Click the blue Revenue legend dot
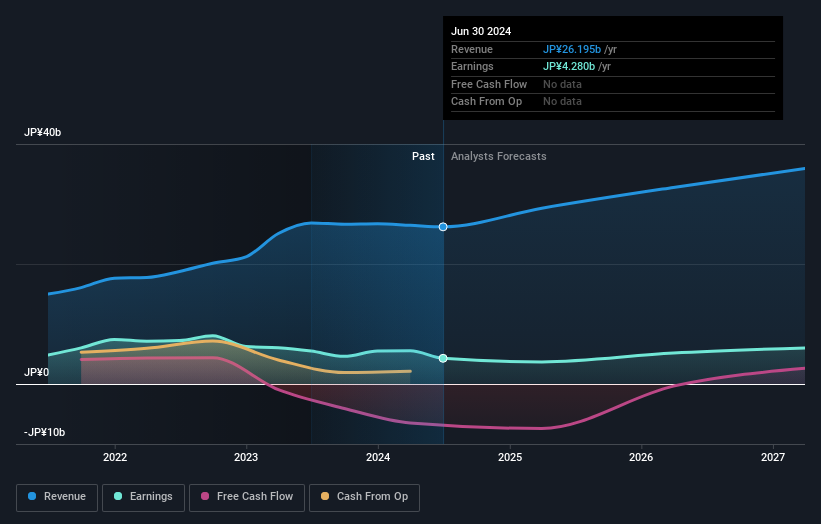The height and width of the screenshot is (524, 821). [x=32, y=496]
